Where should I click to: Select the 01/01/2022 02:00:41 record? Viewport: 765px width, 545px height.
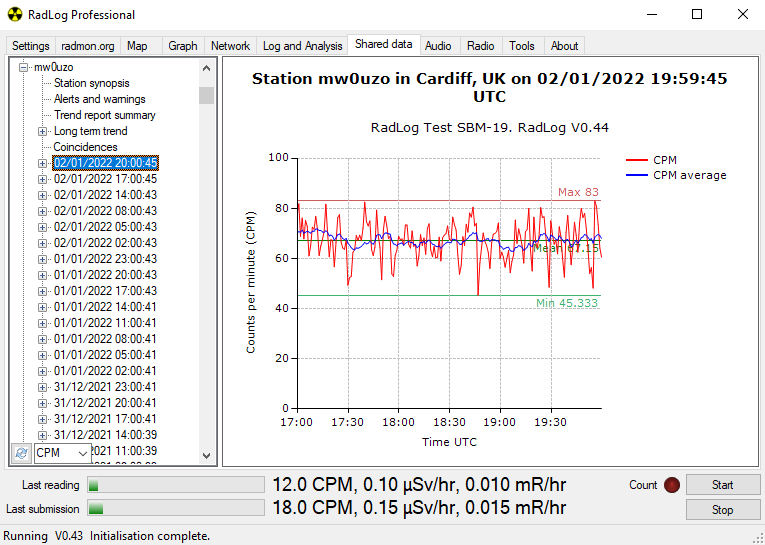tap(105, 371)
